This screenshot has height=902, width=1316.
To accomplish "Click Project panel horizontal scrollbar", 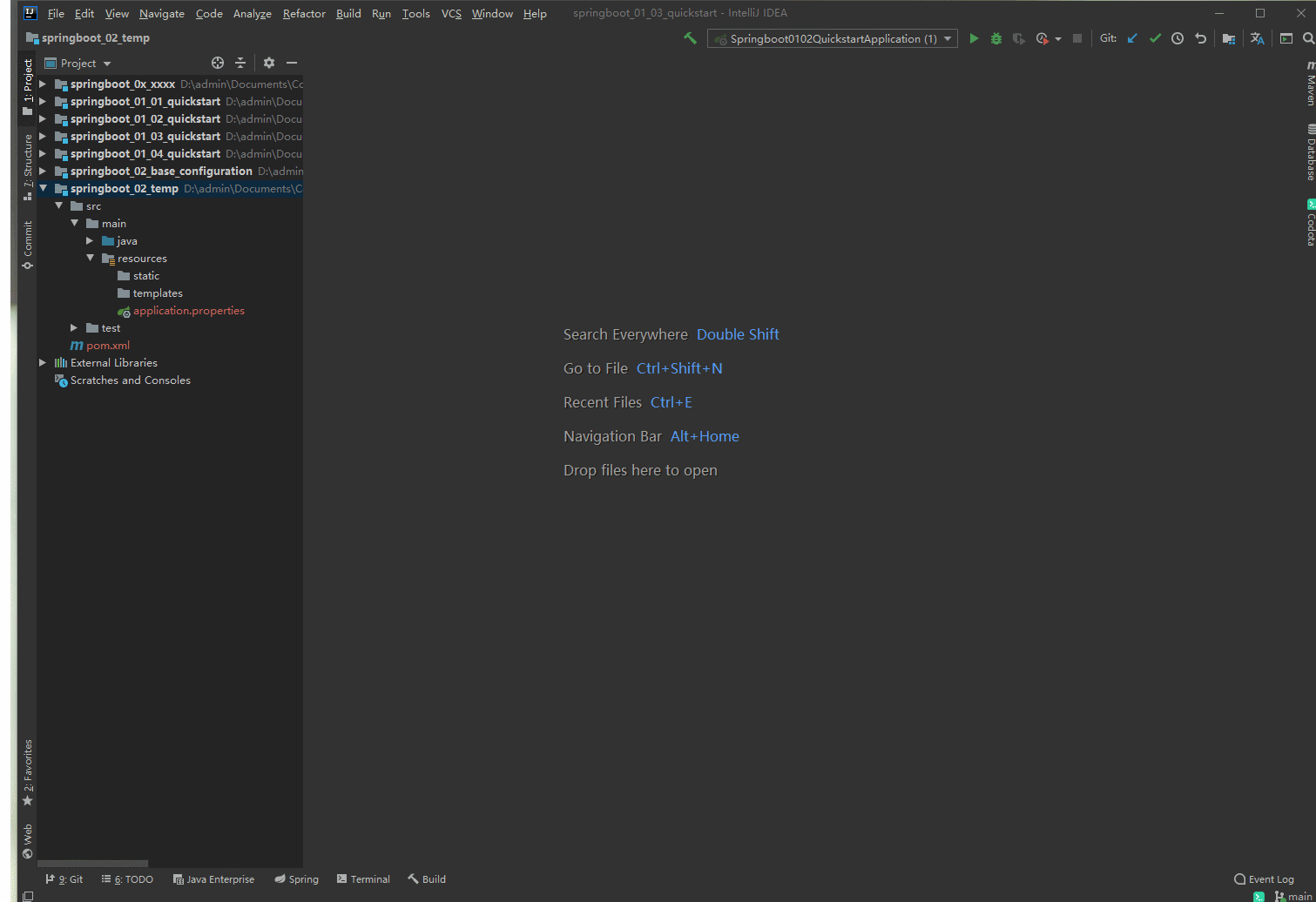I will (93, 864).
